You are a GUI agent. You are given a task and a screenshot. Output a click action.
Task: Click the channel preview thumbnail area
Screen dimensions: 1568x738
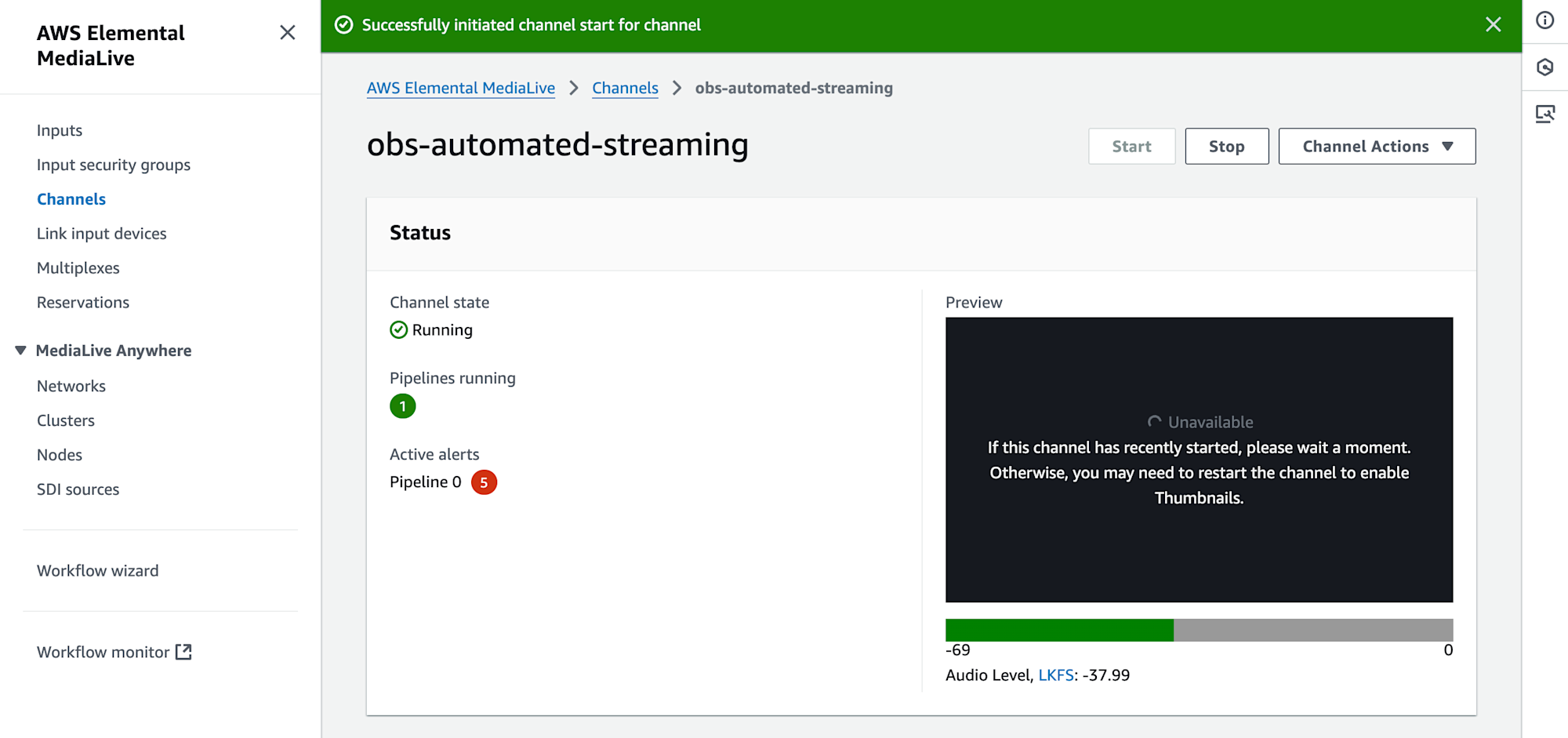pos(1199,460)
